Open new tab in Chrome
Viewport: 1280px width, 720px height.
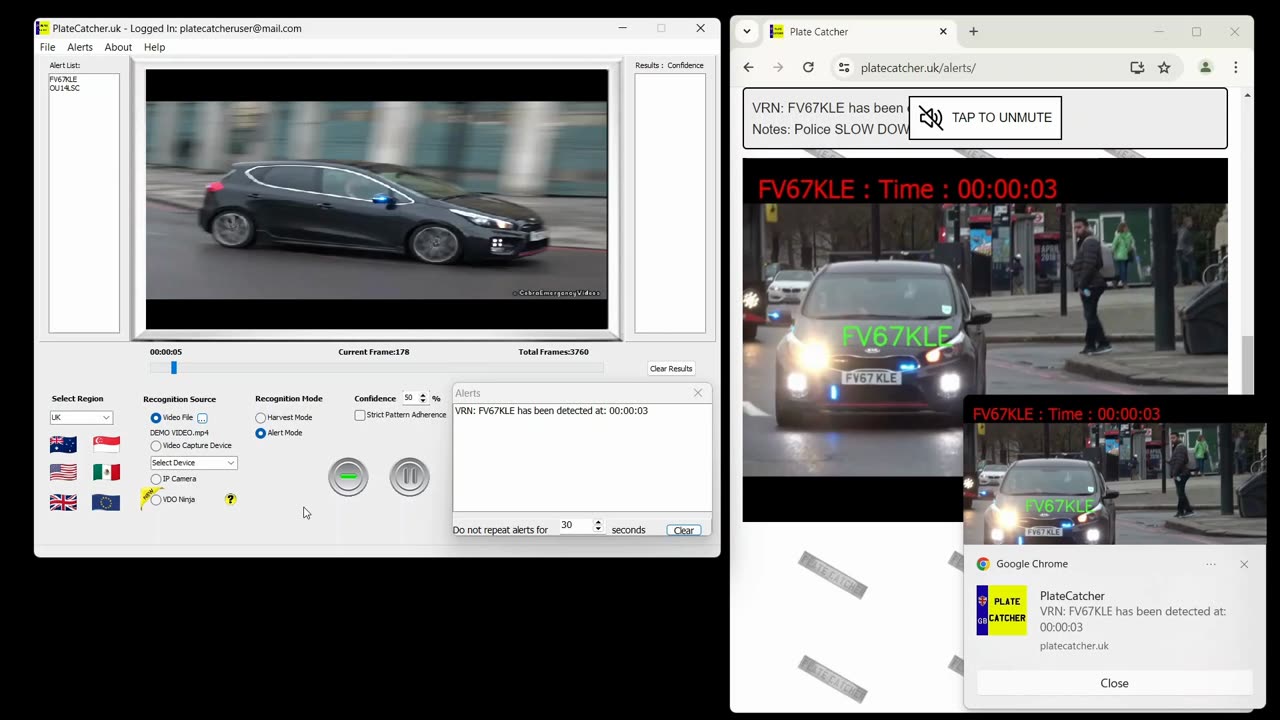[973, 31]
